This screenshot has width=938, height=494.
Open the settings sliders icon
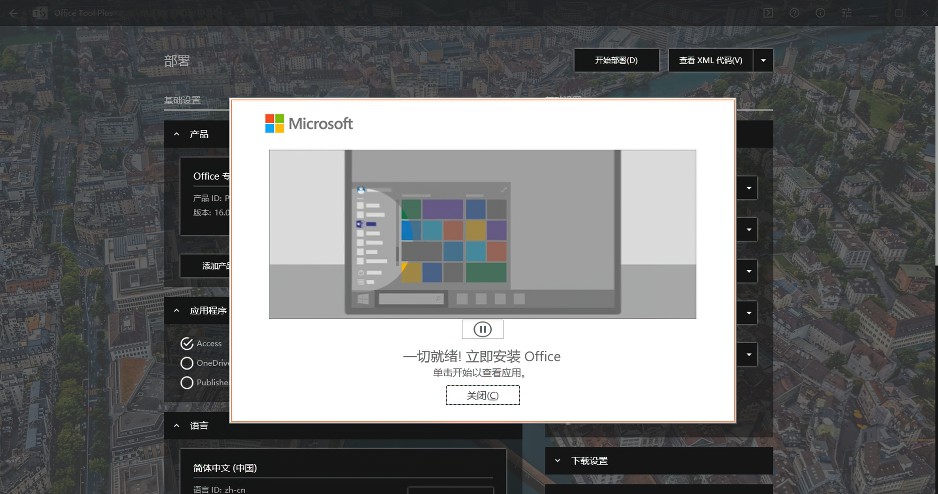(x=846, y=13)
